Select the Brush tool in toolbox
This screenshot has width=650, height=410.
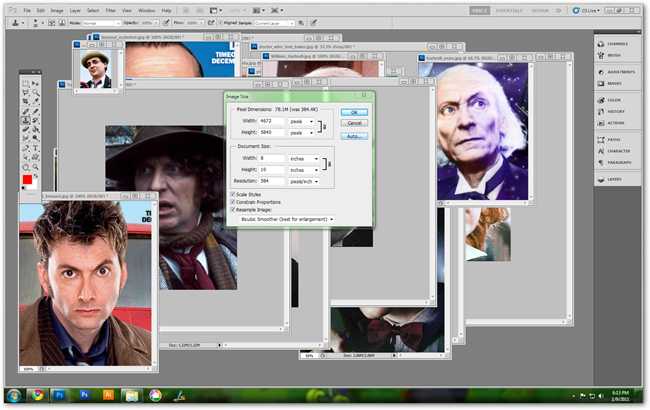35,111
